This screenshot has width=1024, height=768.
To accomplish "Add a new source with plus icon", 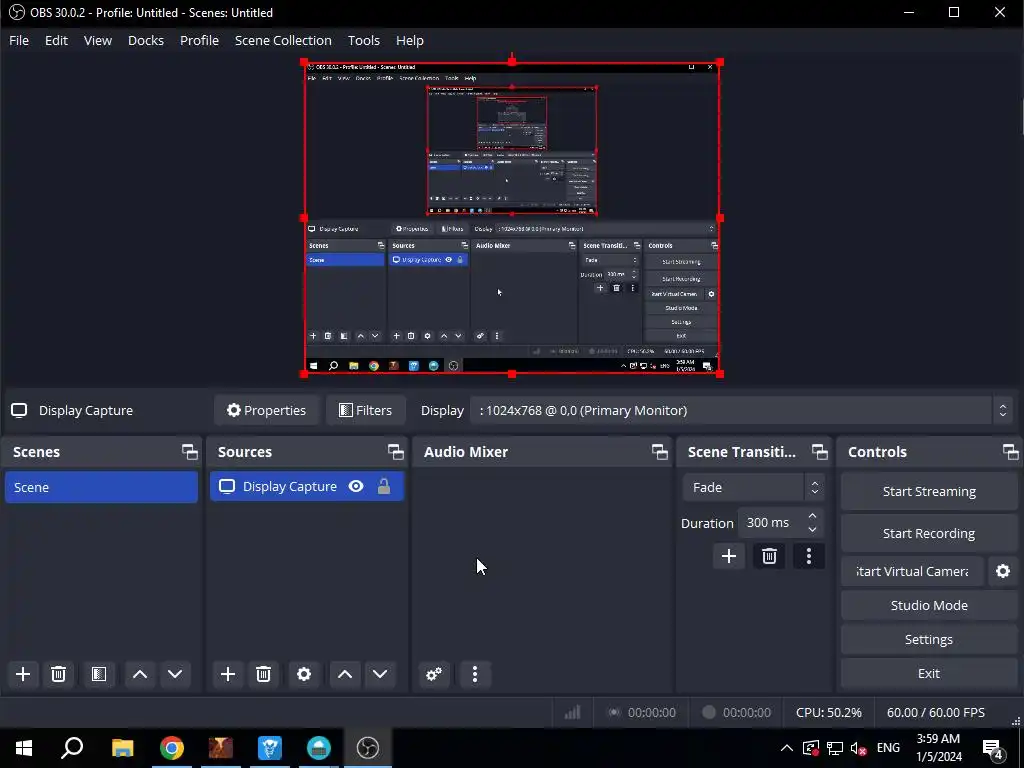I will tap(228, 674).
